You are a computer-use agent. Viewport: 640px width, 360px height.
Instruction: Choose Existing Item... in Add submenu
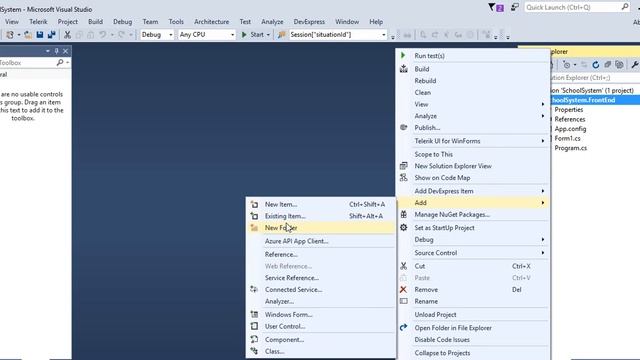[x=321, y=216]
